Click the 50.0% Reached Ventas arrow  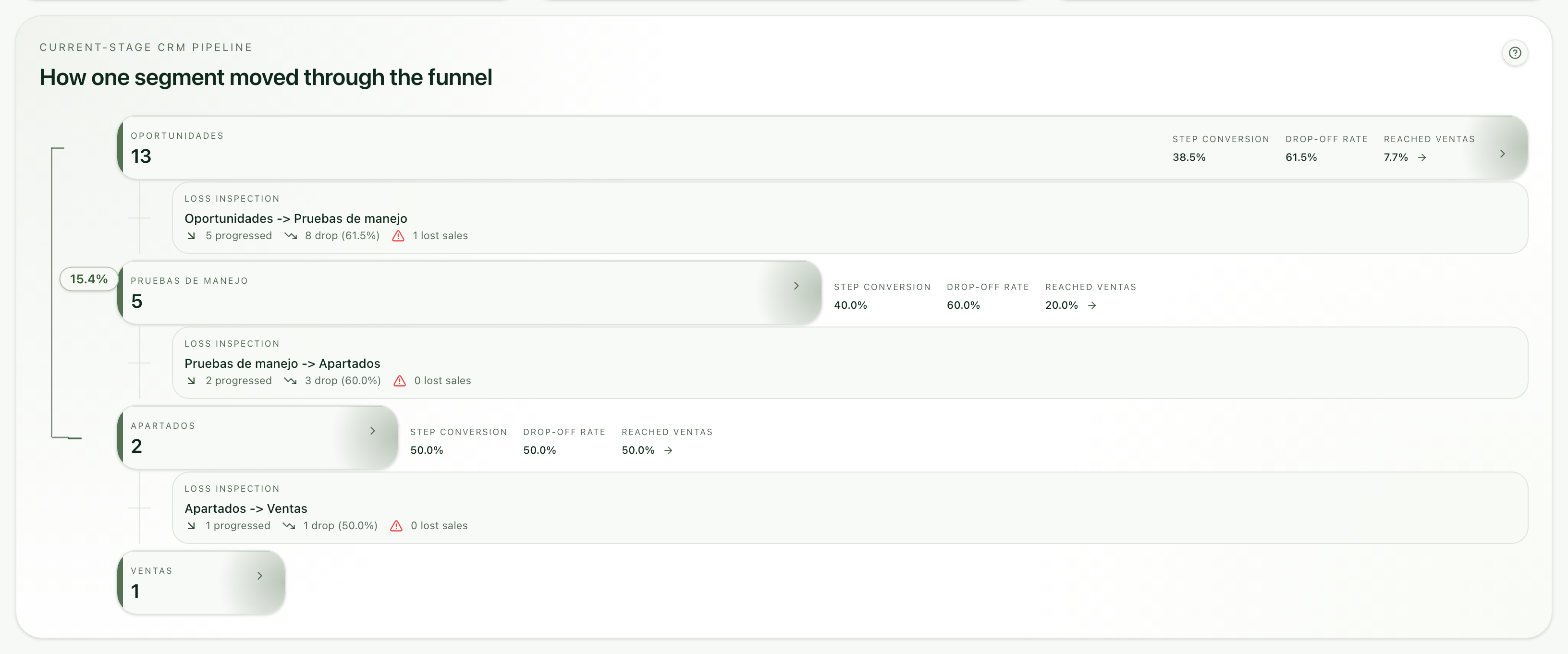[668, 450]
